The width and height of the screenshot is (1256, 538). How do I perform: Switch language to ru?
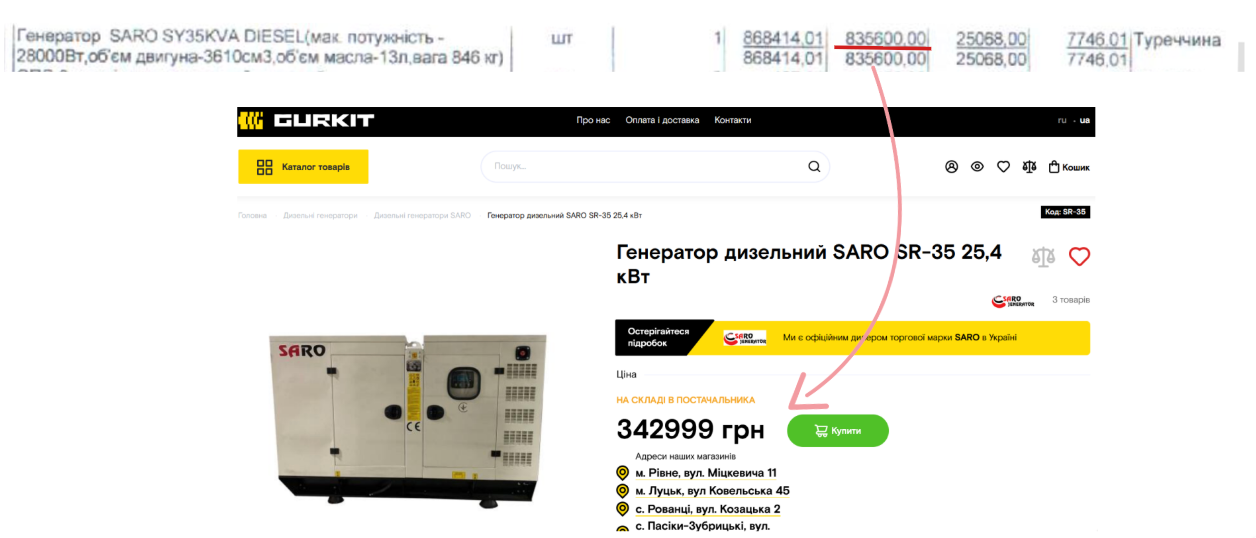[x=1062, y=120]
